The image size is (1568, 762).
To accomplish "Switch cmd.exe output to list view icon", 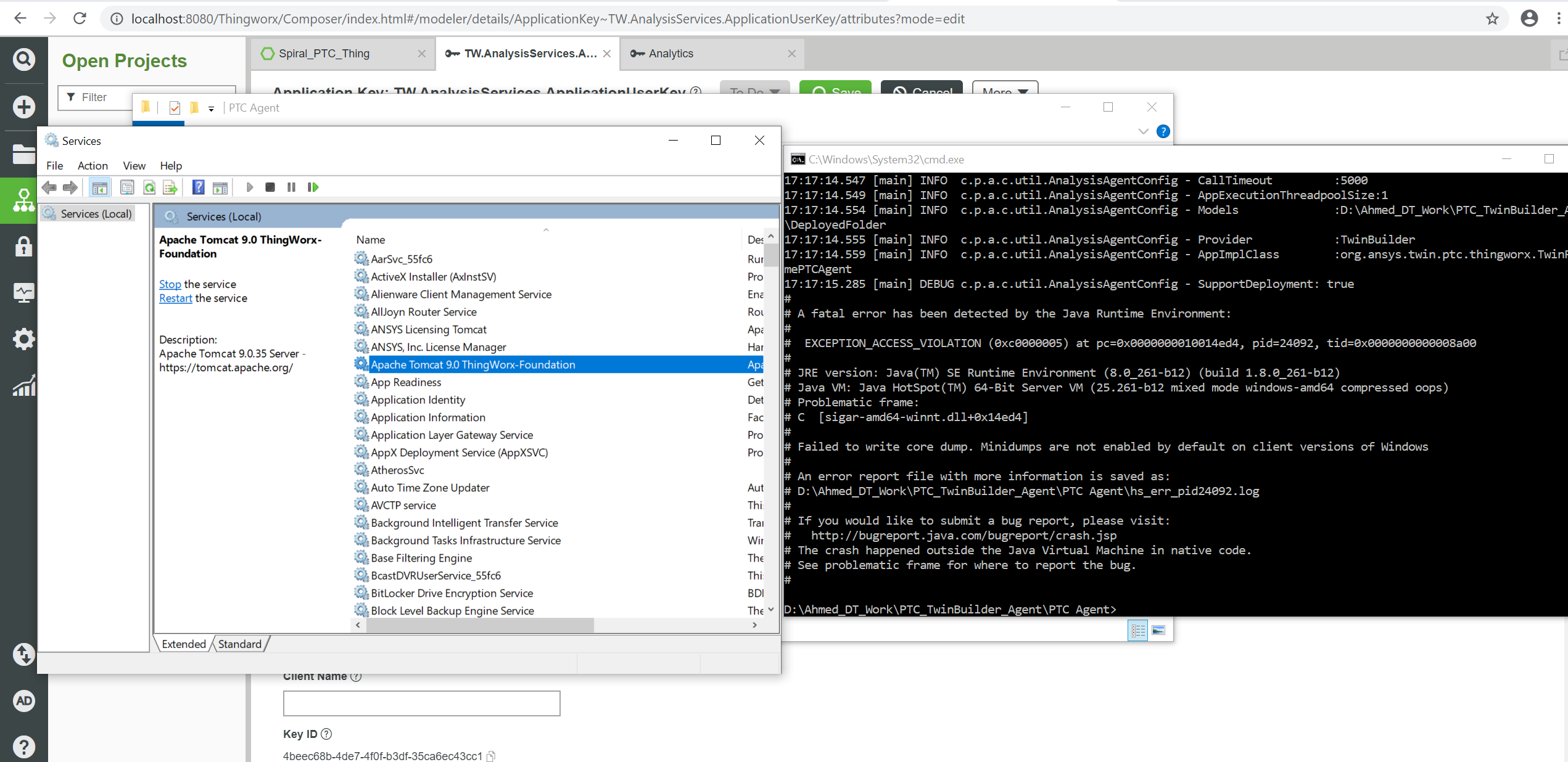I will [x=1138, y=630].
